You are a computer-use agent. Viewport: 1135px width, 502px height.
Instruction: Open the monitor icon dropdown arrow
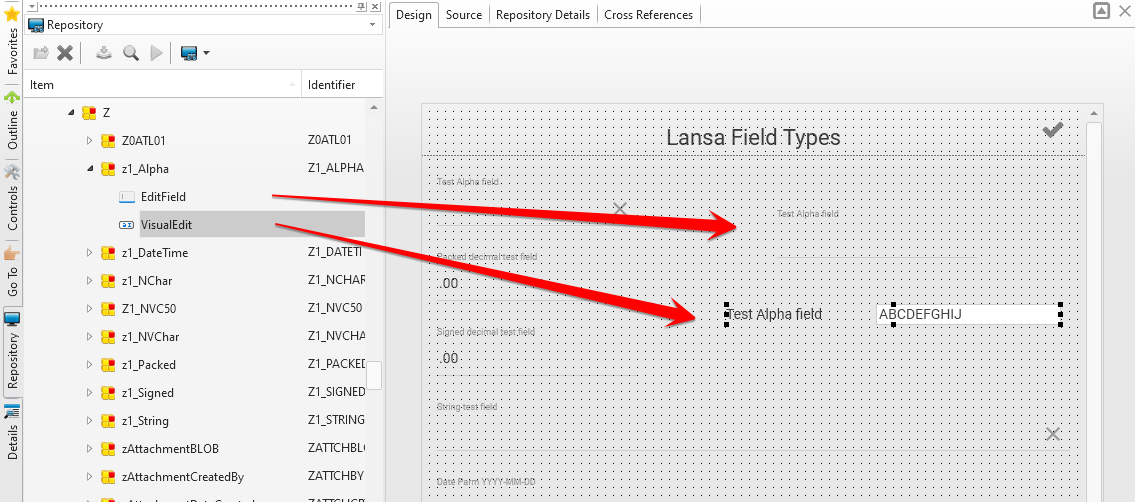click(206, 53)
